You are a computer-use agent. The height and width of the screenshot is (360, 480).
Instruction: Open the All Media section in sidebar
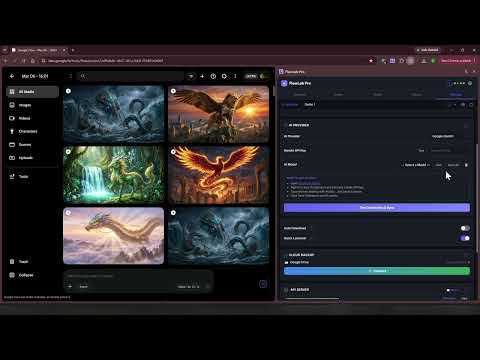pos(32,92)
